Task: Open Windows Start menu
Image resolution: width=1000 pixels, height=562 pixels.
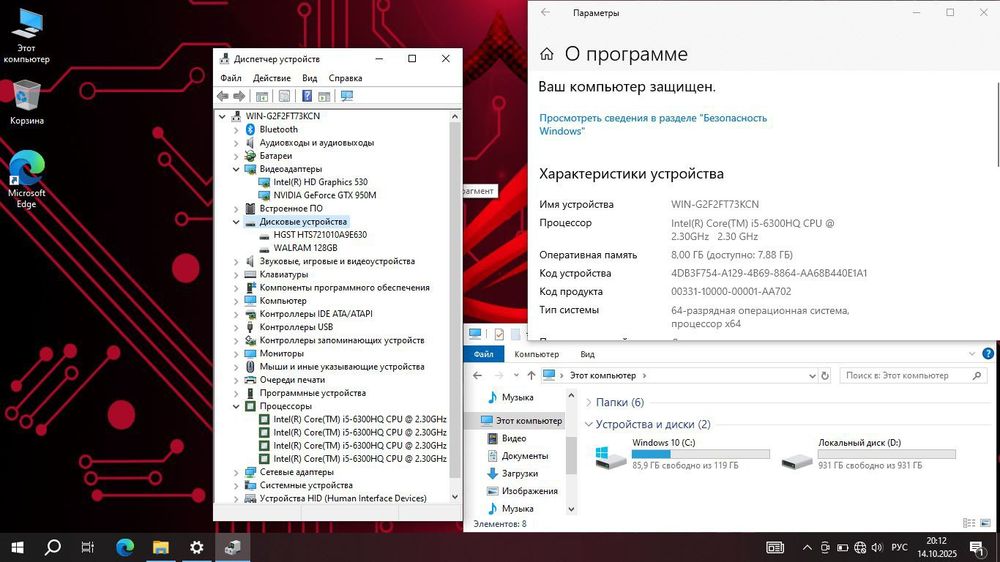Action: tap(17, 547)
